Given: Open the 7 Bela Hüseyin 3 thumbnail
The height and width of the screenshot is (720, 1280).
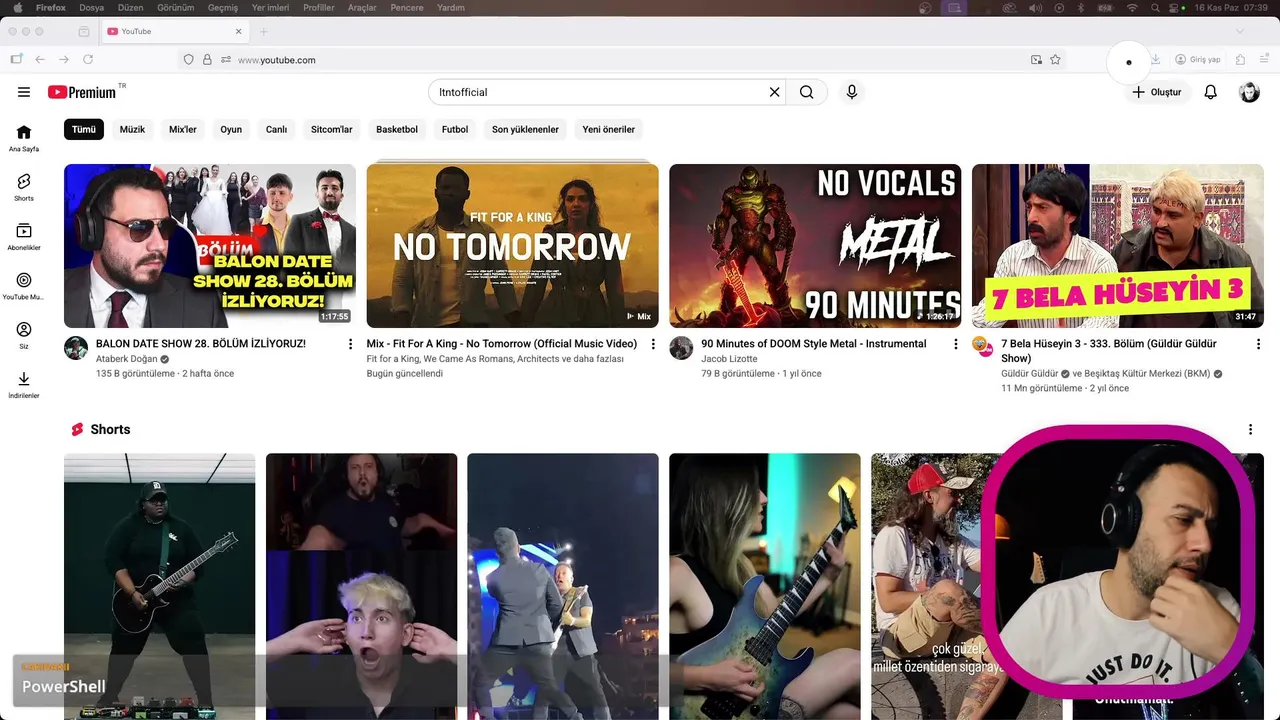Looking at the screenshot, I should coord(1118,246).
